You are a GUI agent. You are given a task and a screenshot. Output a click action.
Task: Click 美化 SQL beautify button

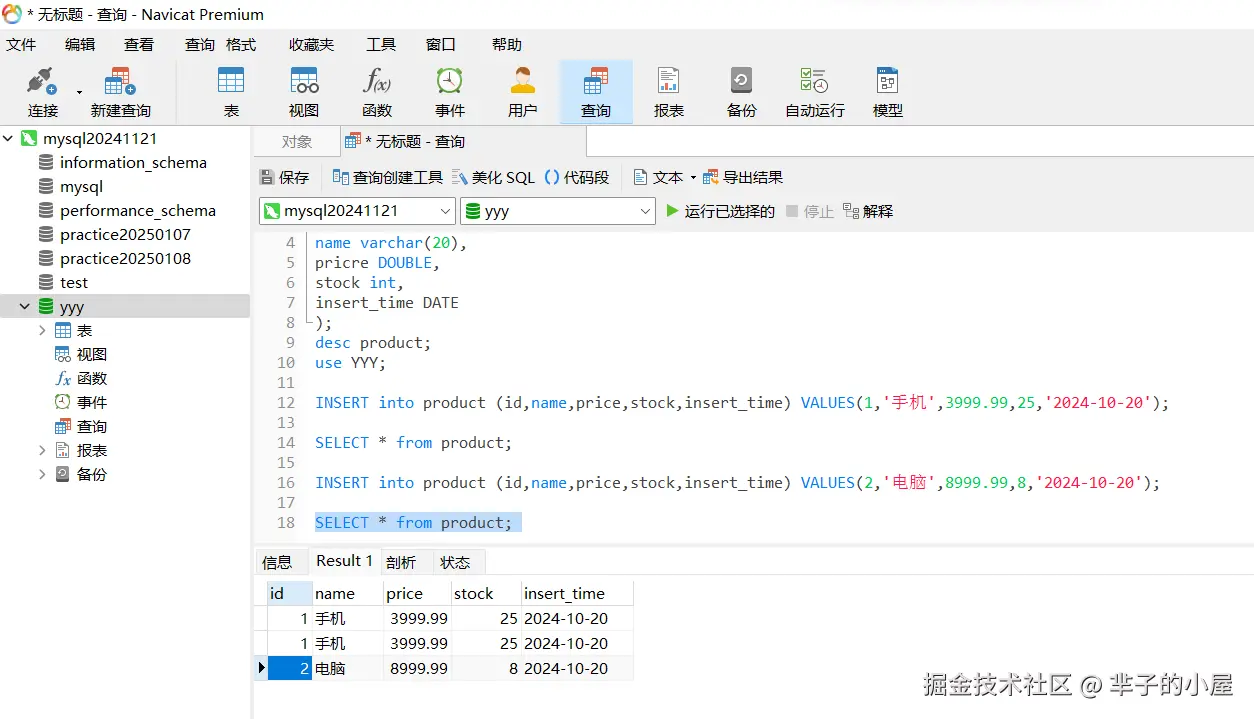(x=493, y=177)
